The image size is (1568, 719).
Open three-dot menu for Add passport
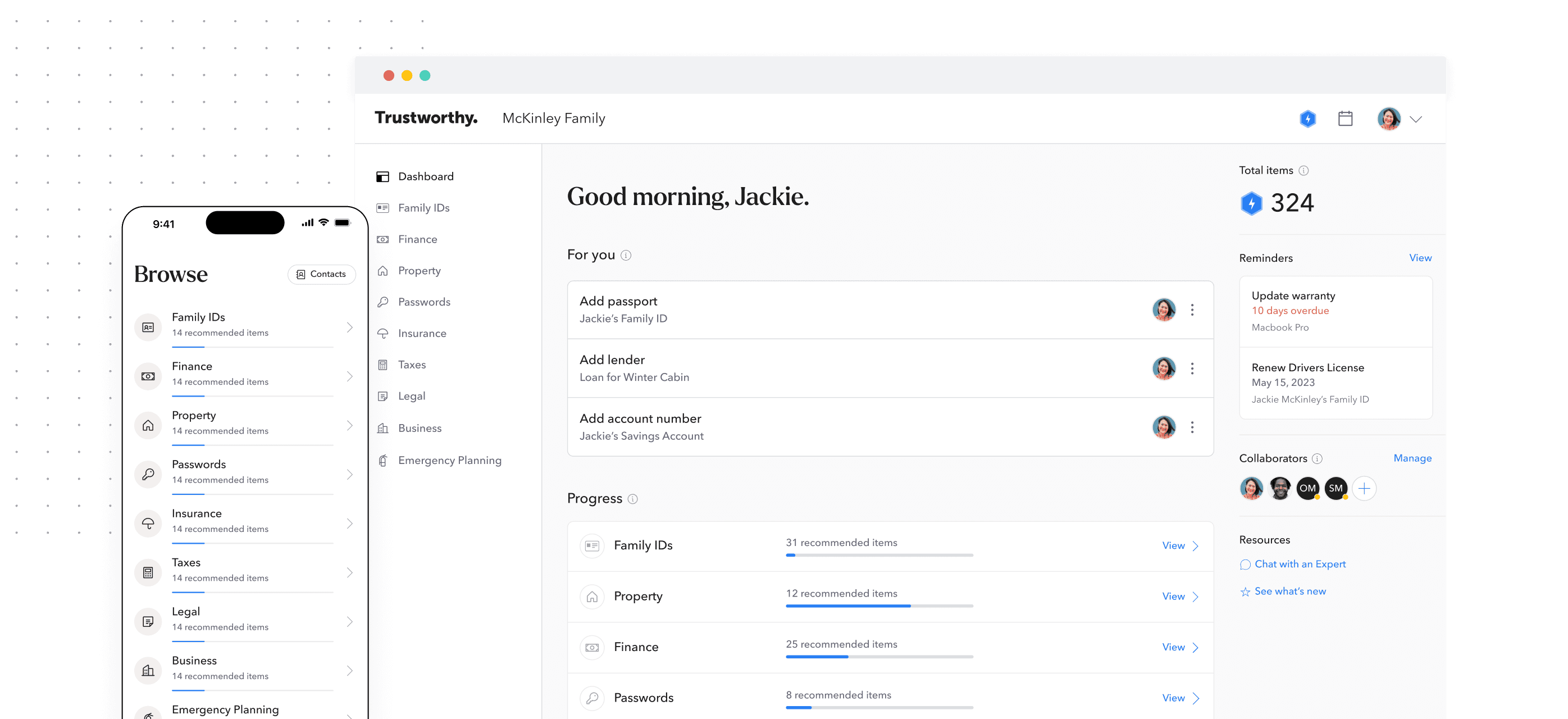coord(1192,310)
